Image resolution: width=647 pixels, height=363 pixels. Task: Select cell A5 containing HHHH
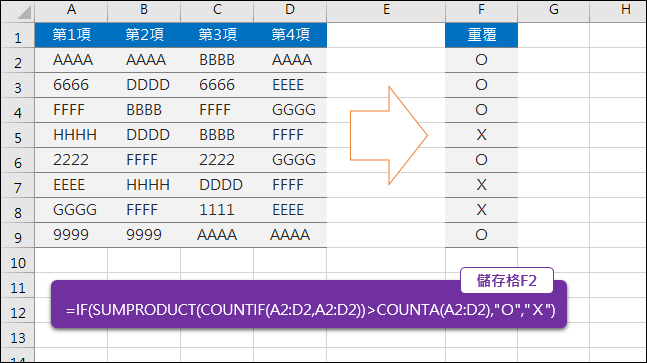point(71,135)
